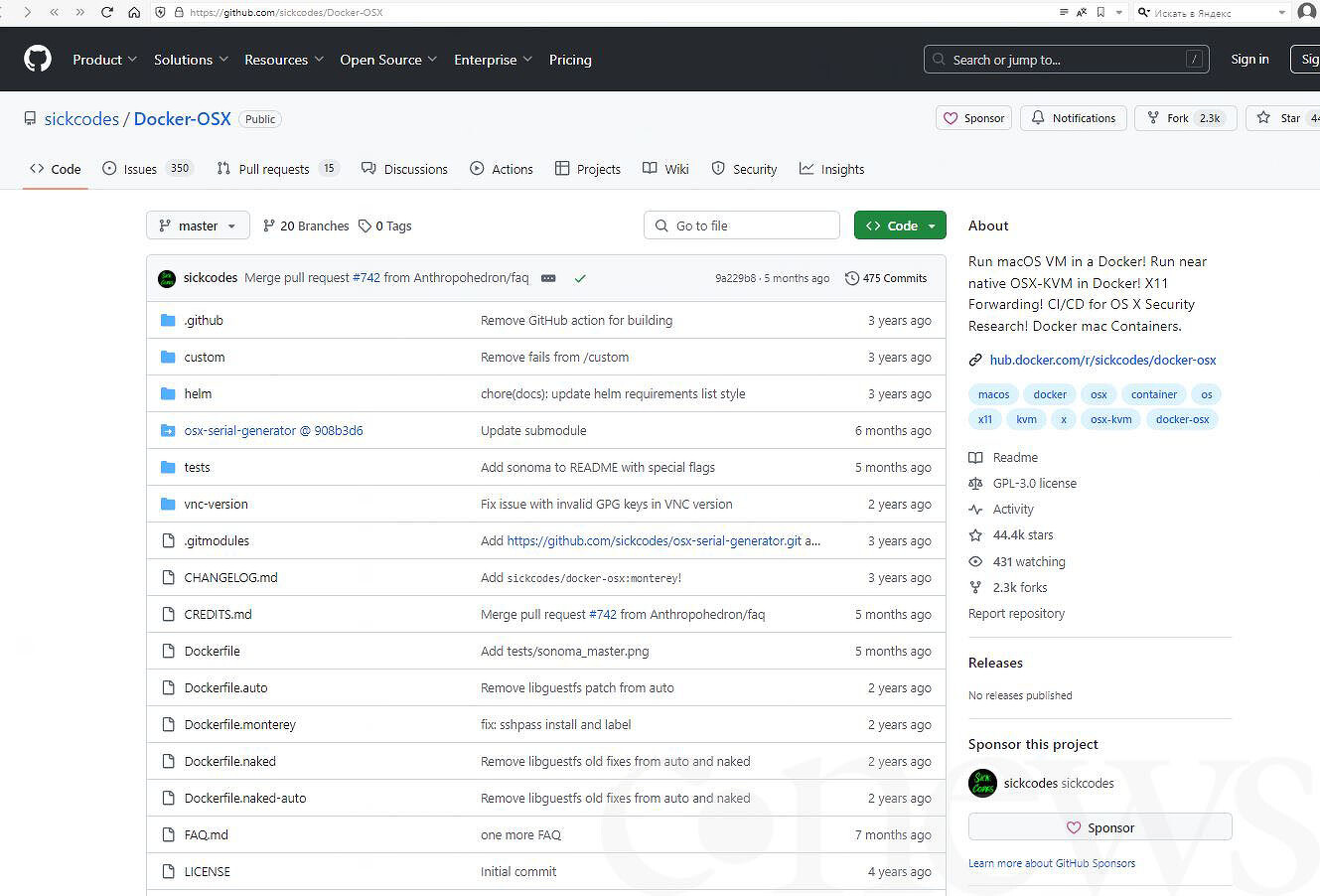Fork the repository with Fork button
Image resolution: width=1320 pixels, height=896 pixels.
pyautogui.click(x=1186, y=118)
